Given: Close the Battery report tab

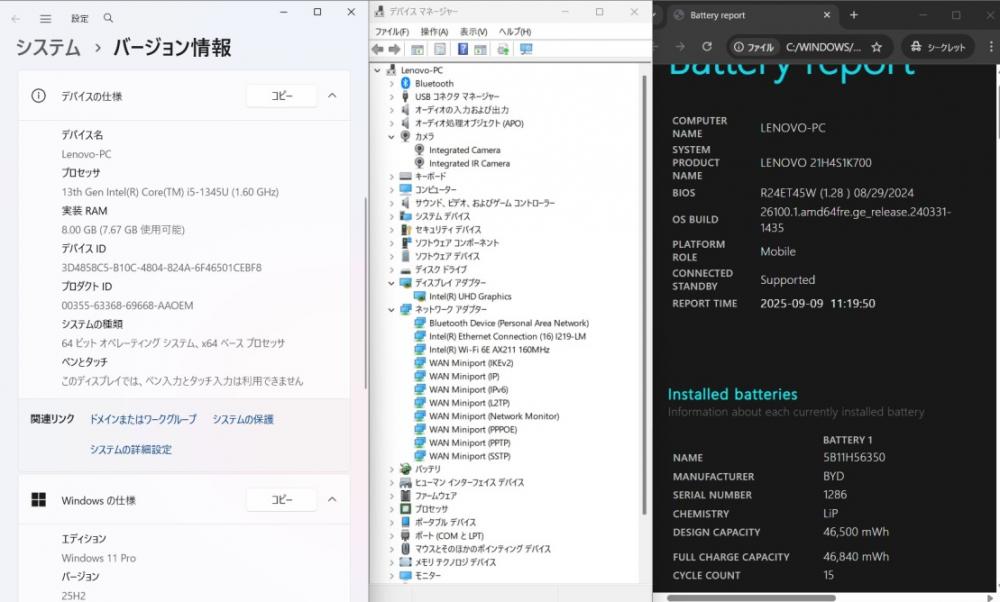Looking at the screenshot, I should click(x=827, y=15).
